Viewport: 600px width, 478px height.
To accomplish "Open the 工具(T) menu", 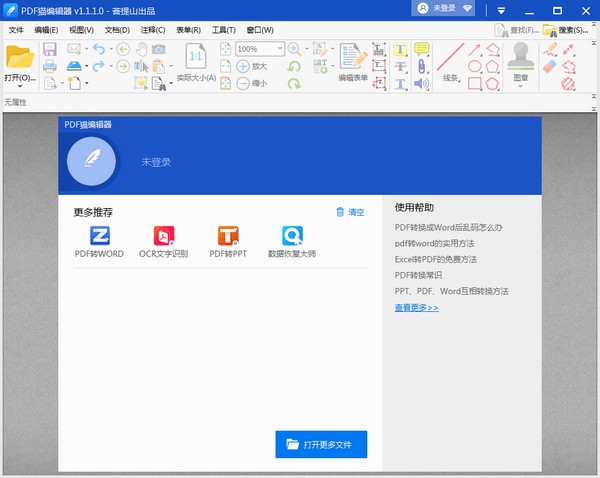I will pyautogui.click(x=224, y=30).
